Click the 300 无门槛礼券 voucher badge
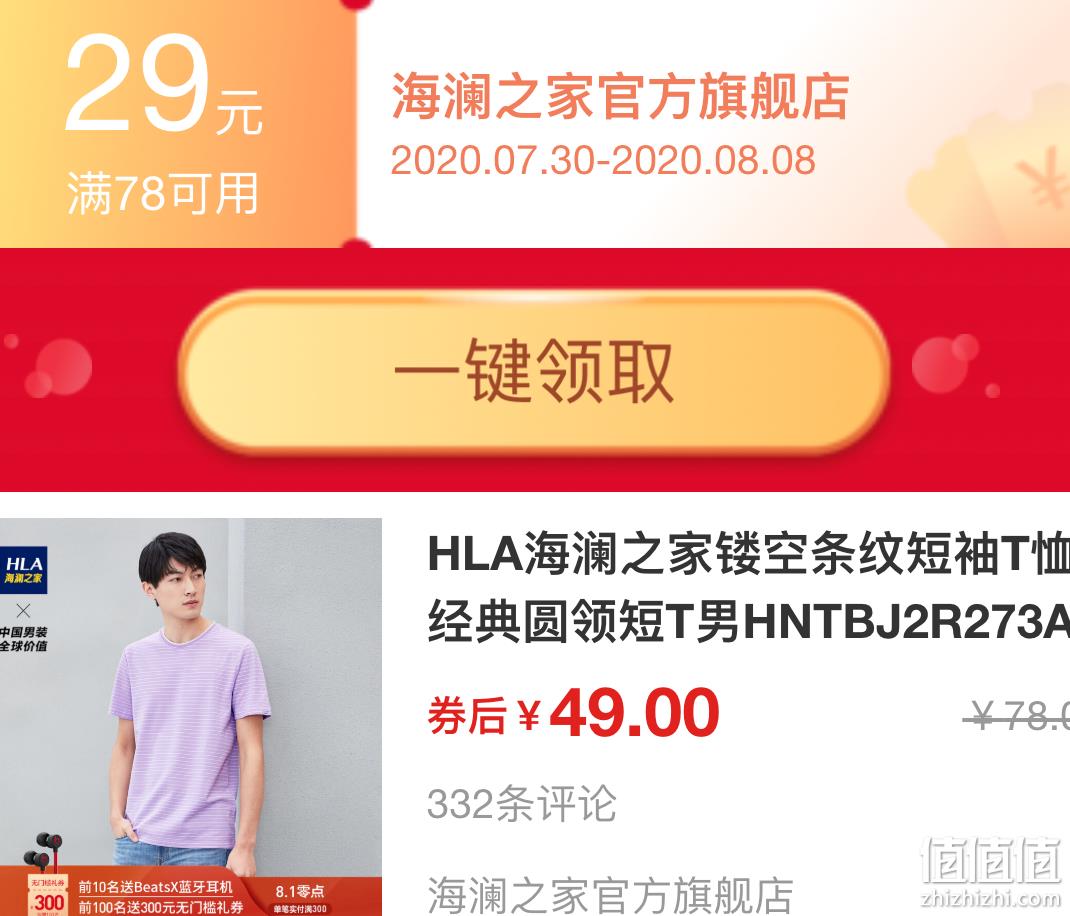The height and width of the screenshot is (916, 1070). point(46,896)
